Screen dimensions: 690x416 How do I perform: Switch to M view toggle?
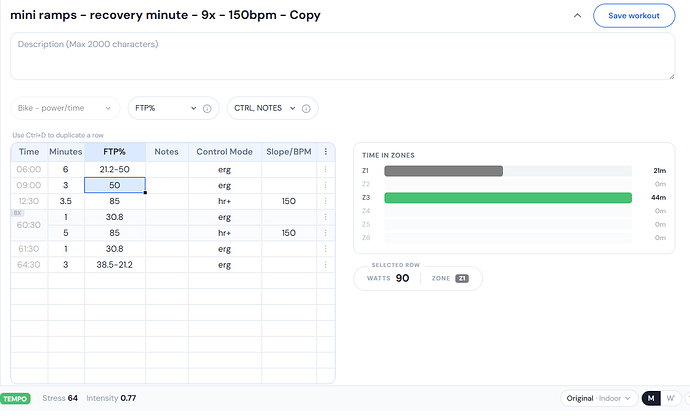[651, 398]
